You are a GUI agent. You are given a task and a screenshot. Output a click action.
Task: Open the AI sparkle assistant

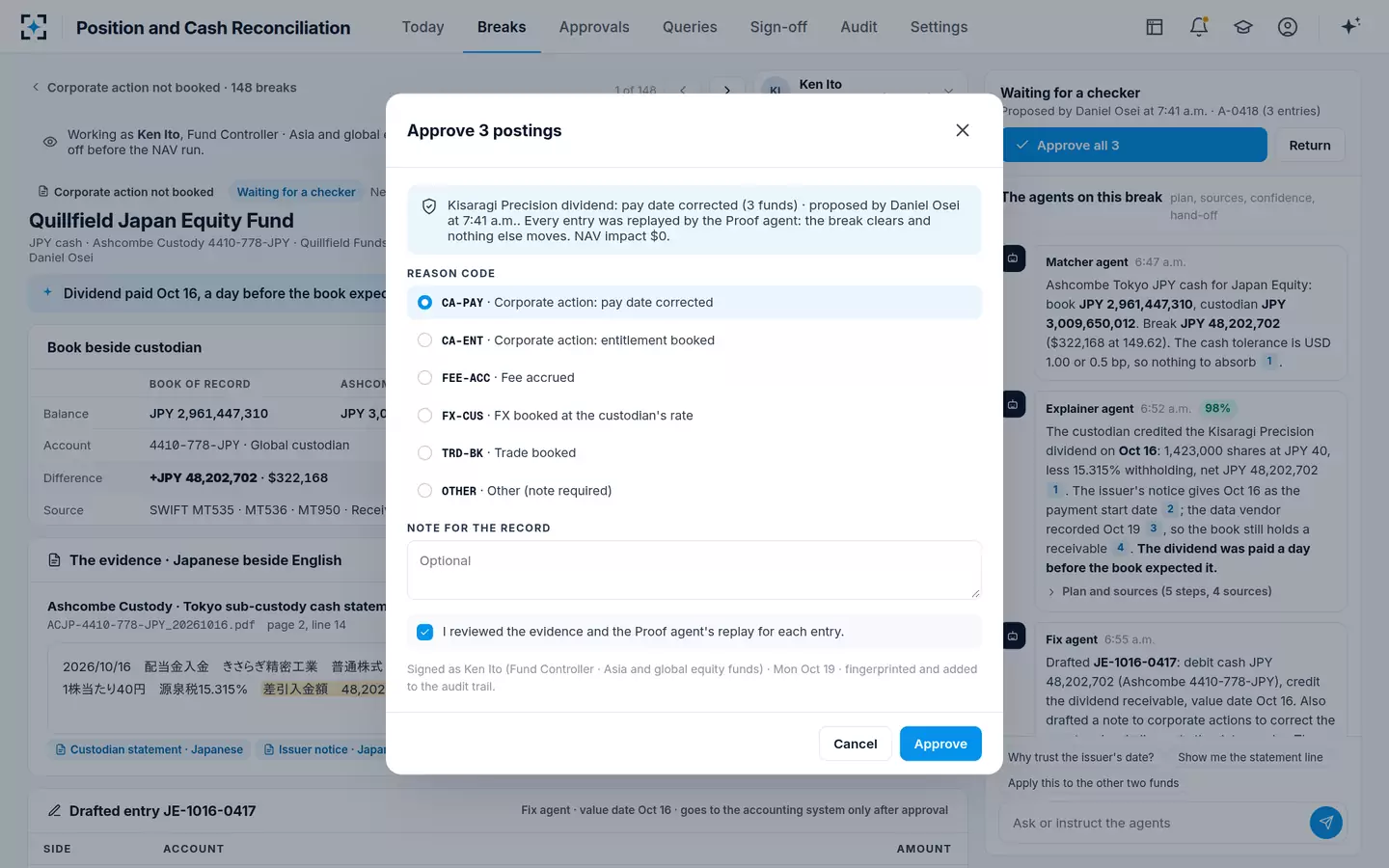click(1350, 26)
